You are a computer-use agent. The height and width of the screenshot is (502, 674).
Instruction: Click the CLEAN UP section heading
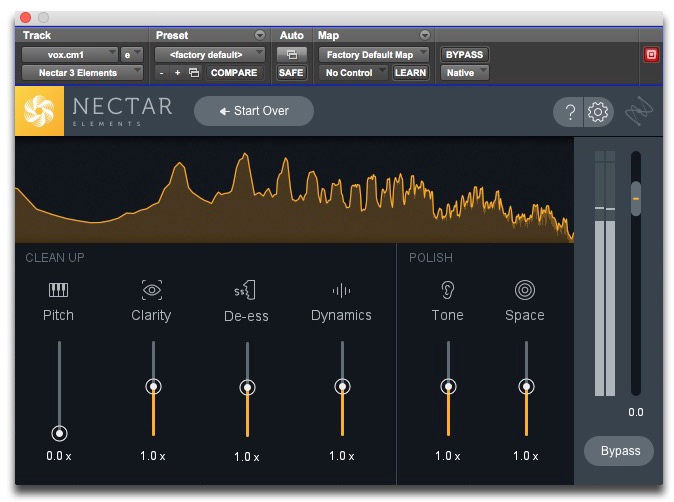point(55,258)
